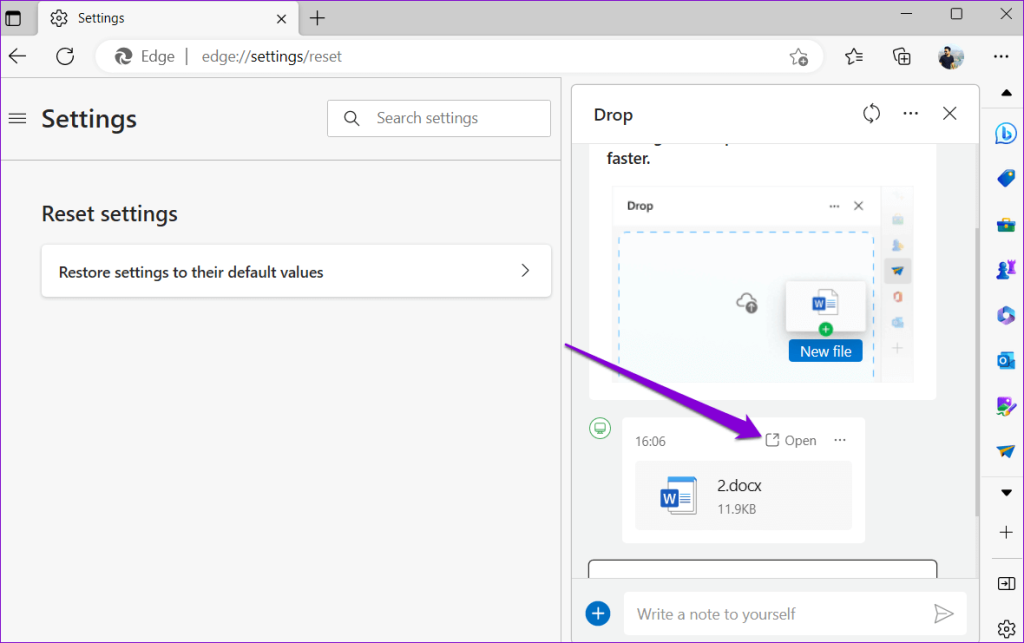This screenshot has height=643, width=1024.
Task: Open the Settings navigation hamburger menu
Action: tap(17, 118)
